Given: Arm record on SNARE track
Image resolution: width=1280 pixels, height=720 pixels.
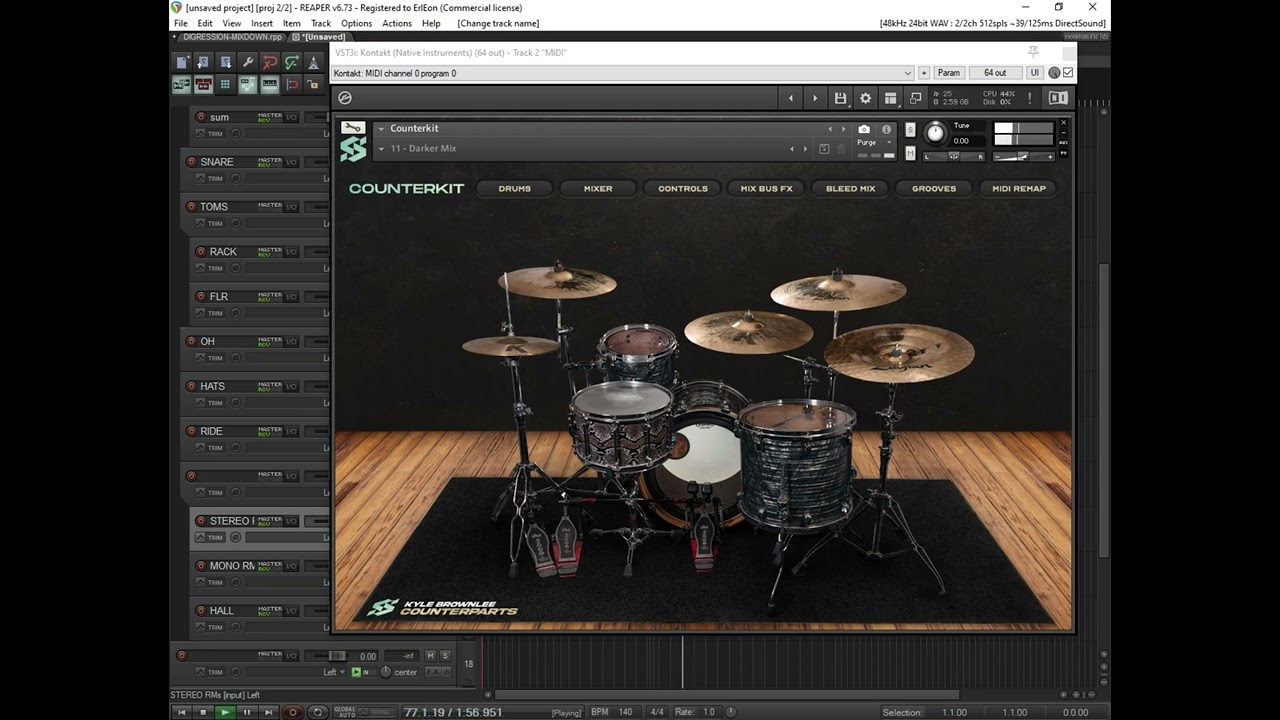Looking at the screenshot, I should 191,162.
